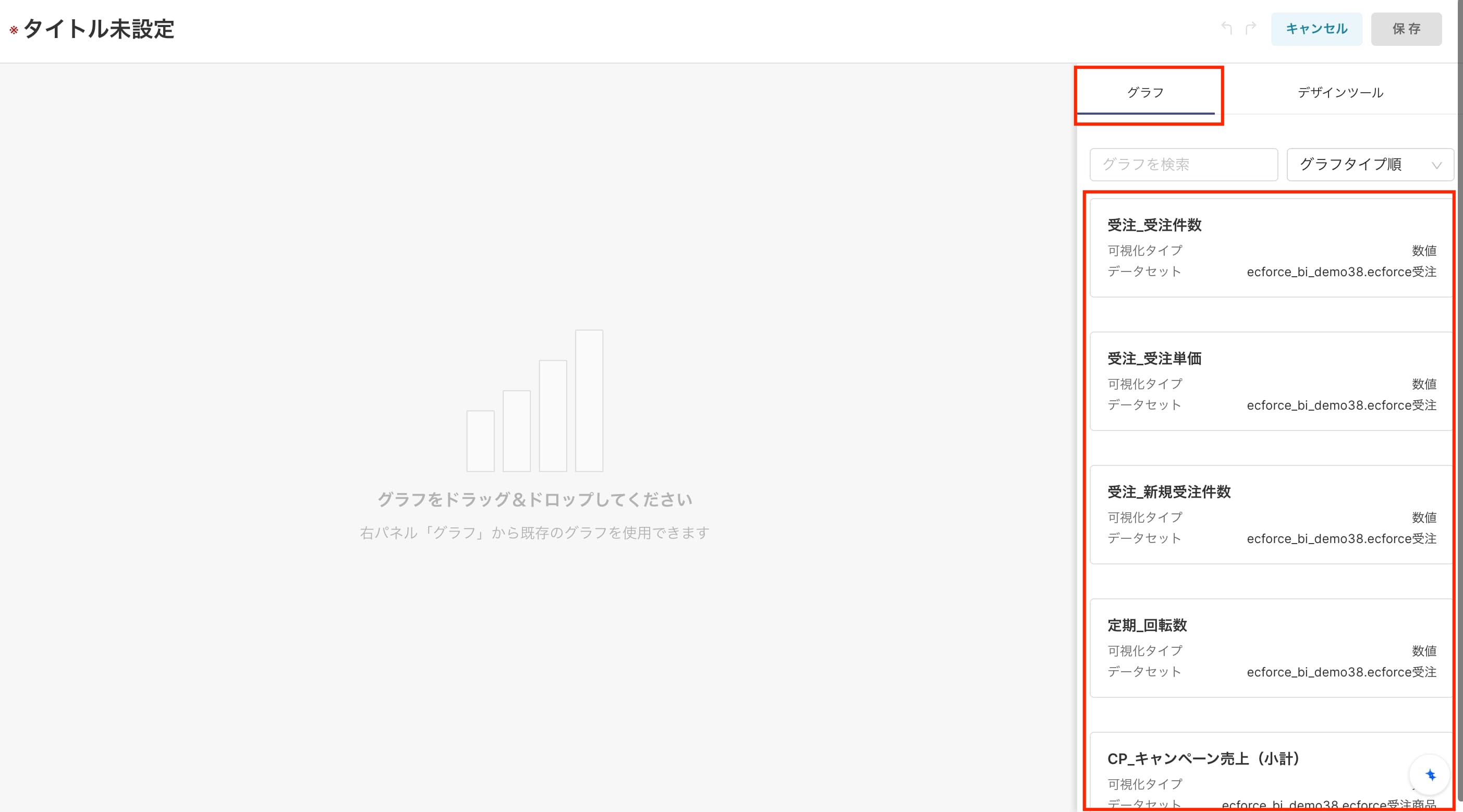Click the タイトル未設定 dashboard title
This screenshot has width=1463, height=812.
(x=99, y=29)
